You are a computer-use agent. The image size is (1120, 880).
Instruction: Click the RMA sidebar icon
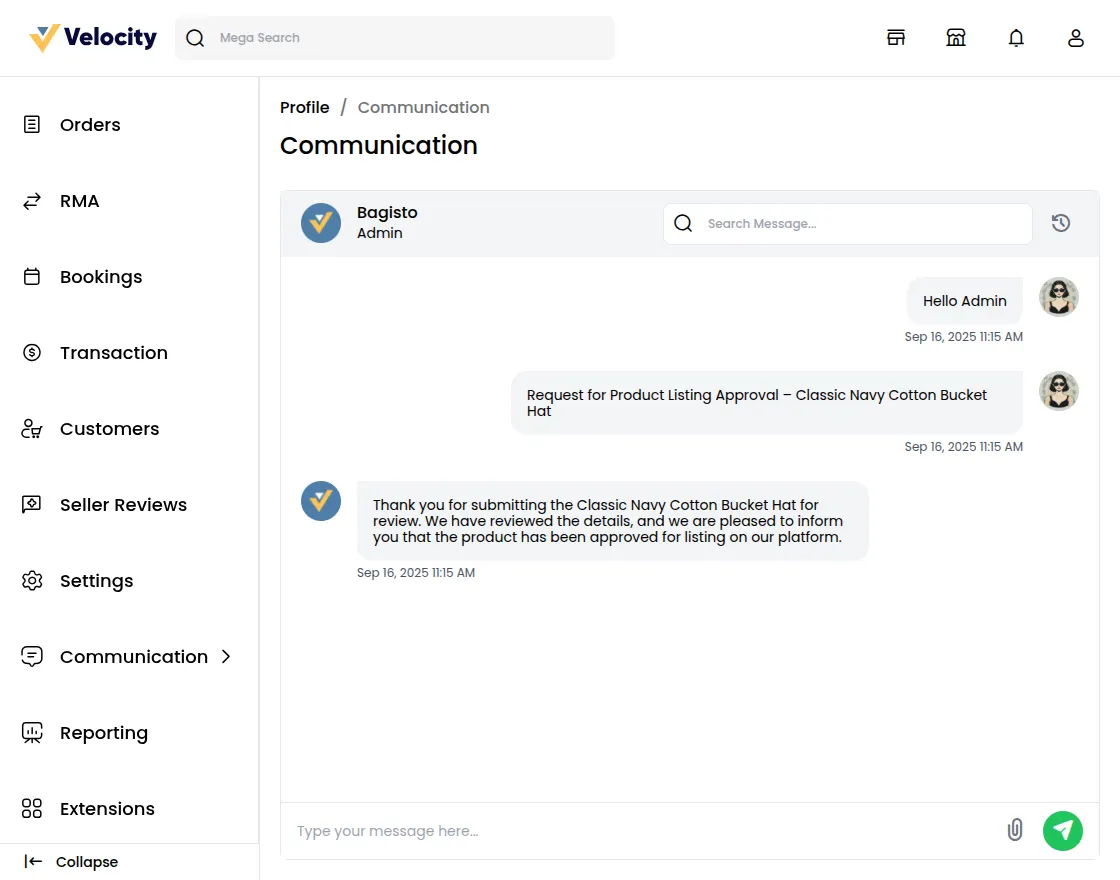31,201
